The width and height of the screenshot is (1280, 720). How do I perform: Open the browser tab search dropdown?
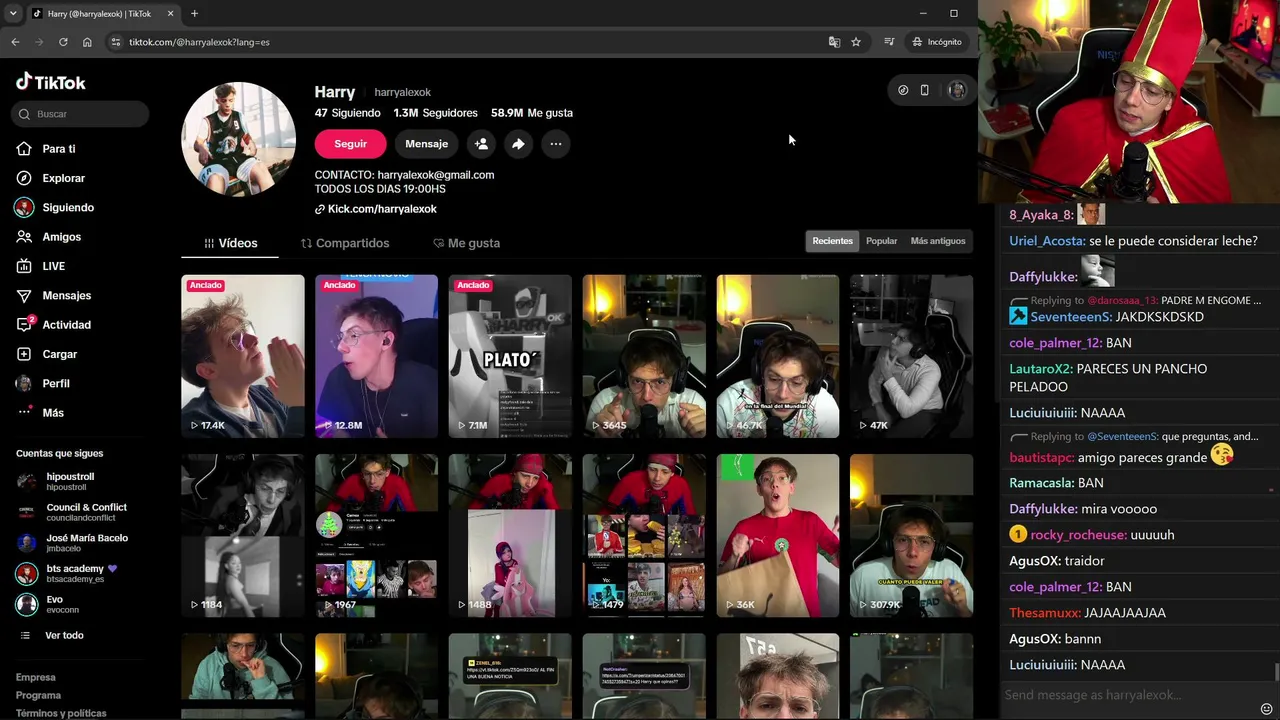(13, 13)
